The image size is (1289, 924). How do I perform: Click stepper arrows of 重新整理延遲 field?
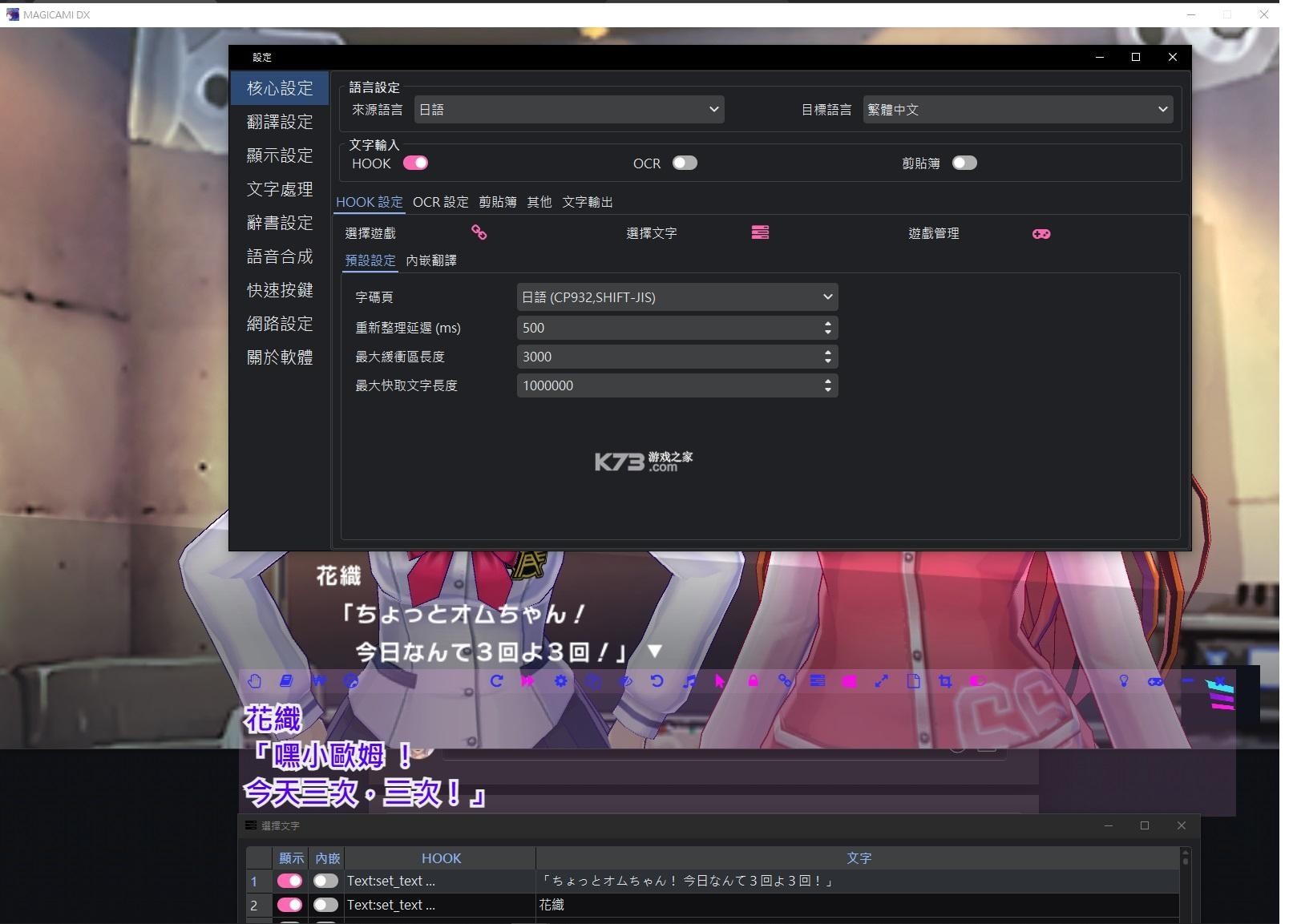828,328
